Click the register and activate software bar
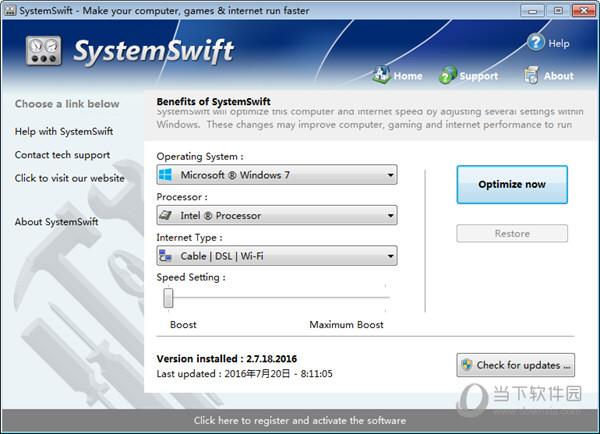This screenshot has width=600, height=434. 300,420
